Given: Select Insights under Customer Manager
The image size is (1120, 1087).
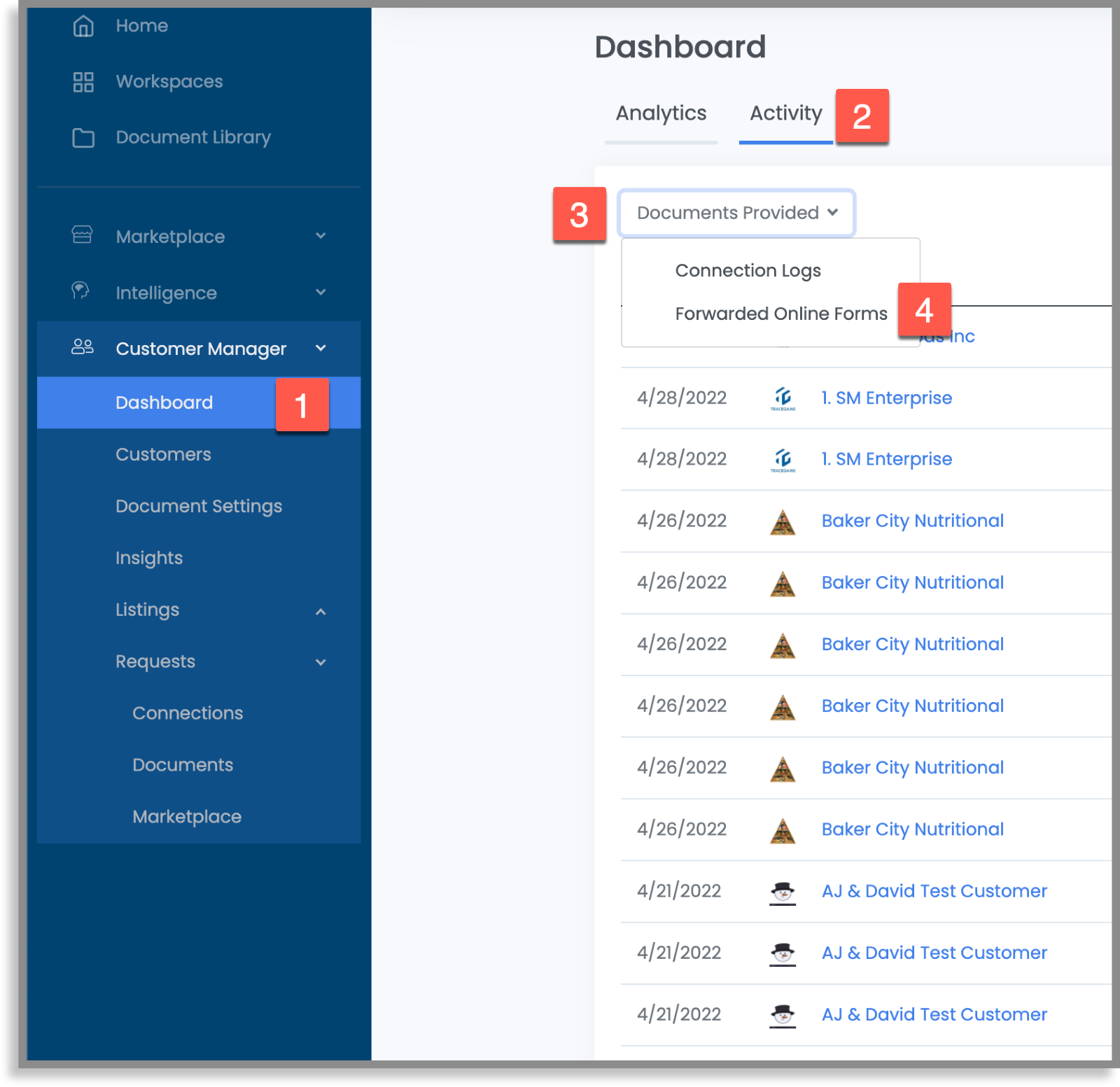Looking at the screenshot, I should click(x=149, y=558).
